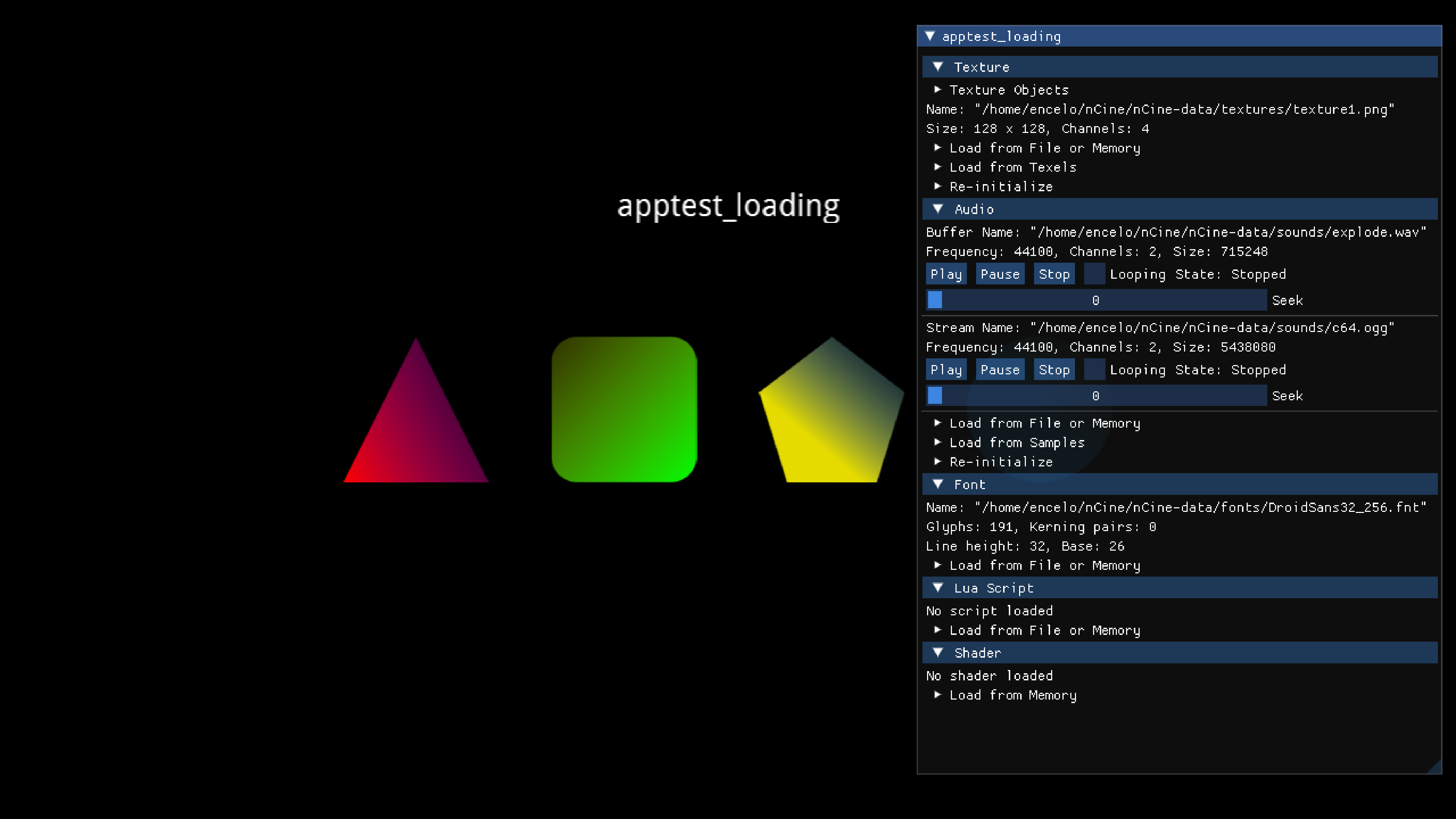Expand Load from Memory under Shader

(x=938, y=695)
